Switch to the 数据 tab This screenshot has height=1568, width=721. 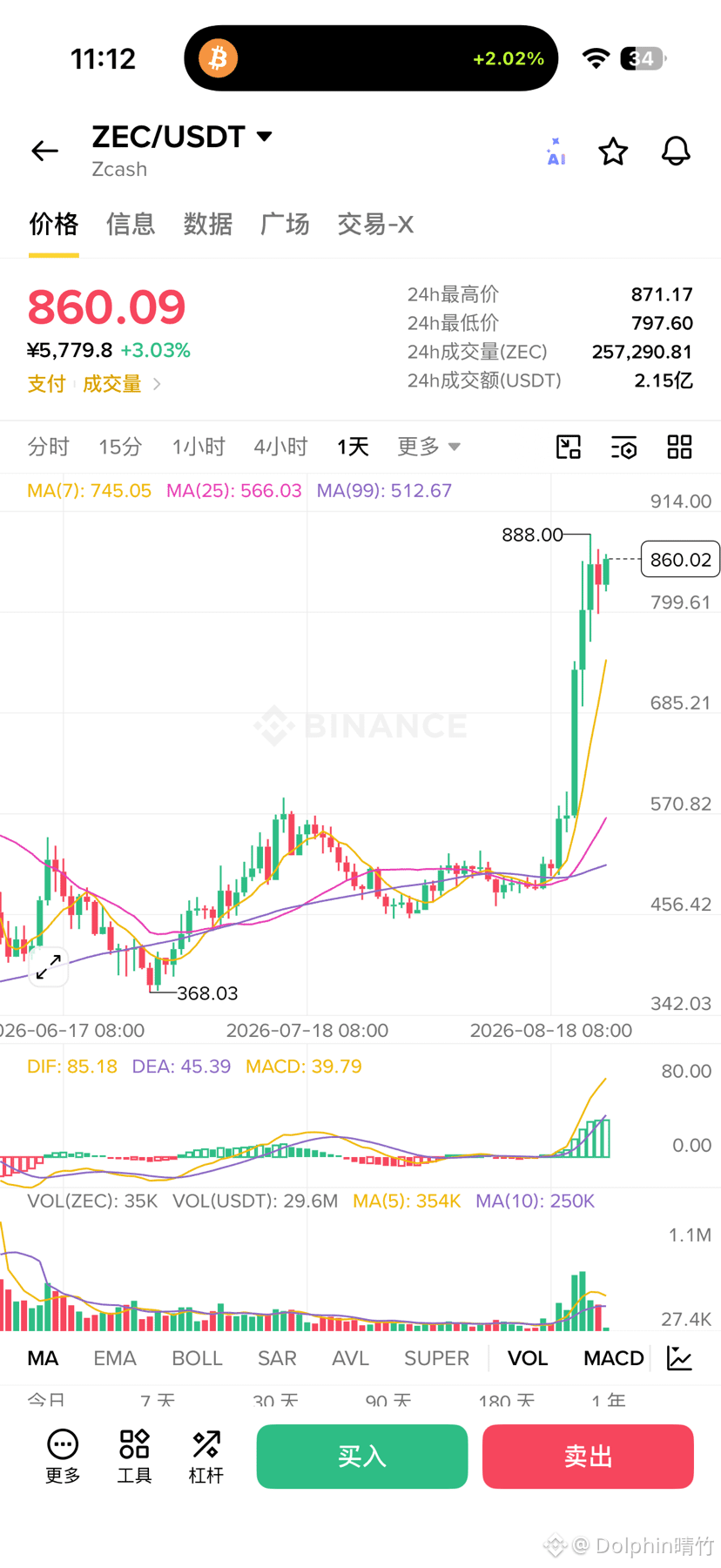click(208, 224)
